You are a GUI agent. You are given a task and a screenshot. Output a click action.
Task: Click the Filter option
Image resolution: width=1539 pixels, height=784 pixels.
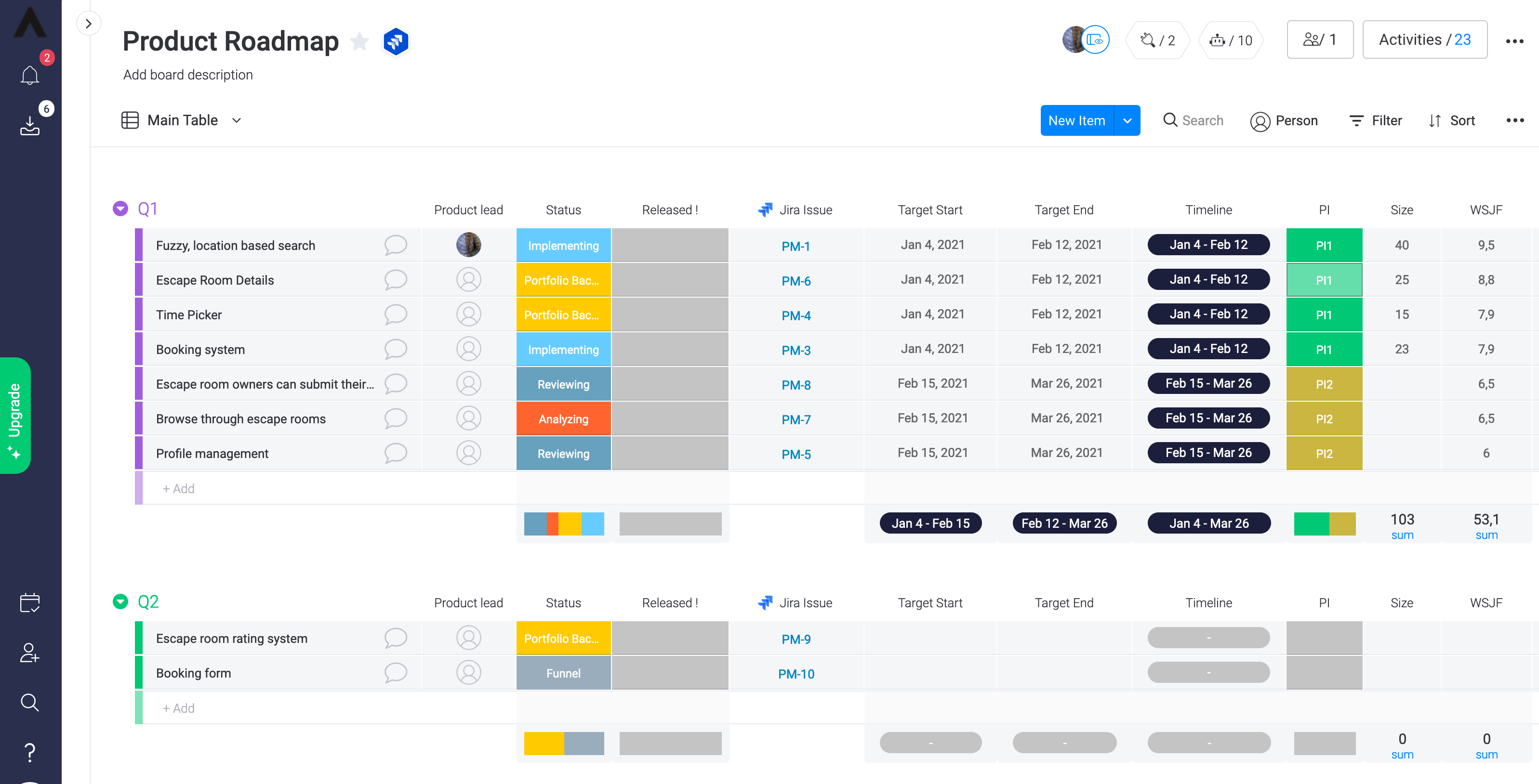[1375, 120]
